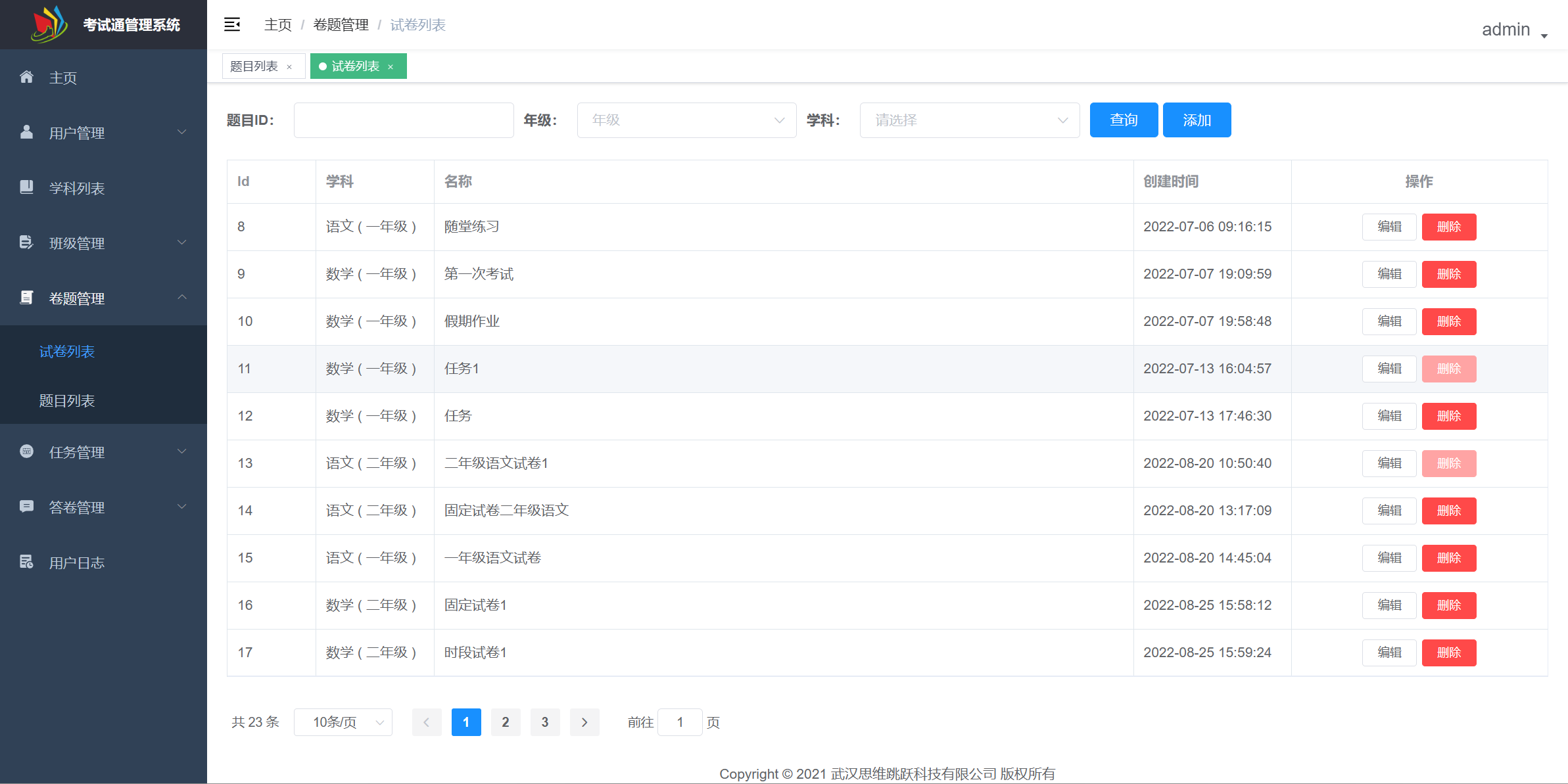Open the admin user dropdown
Image resolution: width=1568 pixels, height=784 pixels.
1514,30
